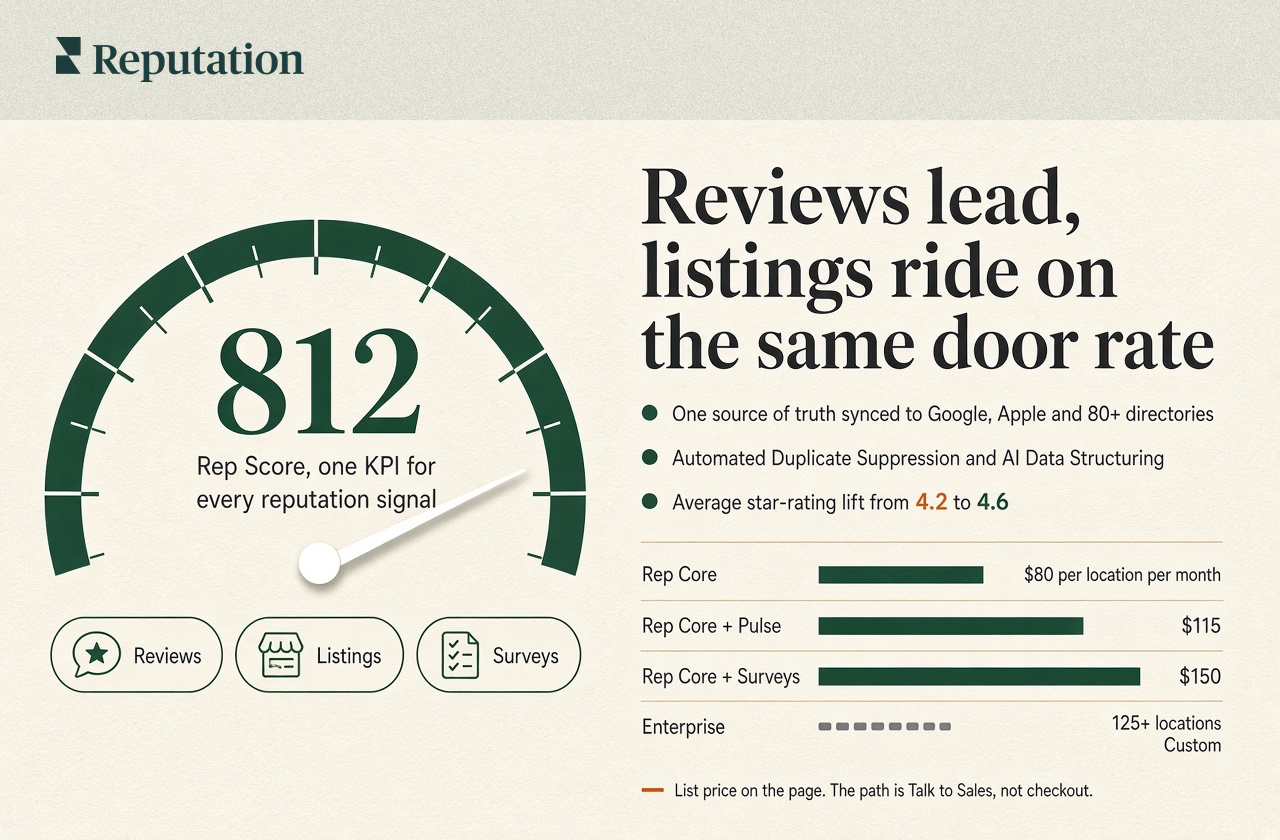Click "Automated Duplicate Suppression and AI Data Structuring"
The height and width of the screenshot is (840, 1280).
[x=918, y=458]
